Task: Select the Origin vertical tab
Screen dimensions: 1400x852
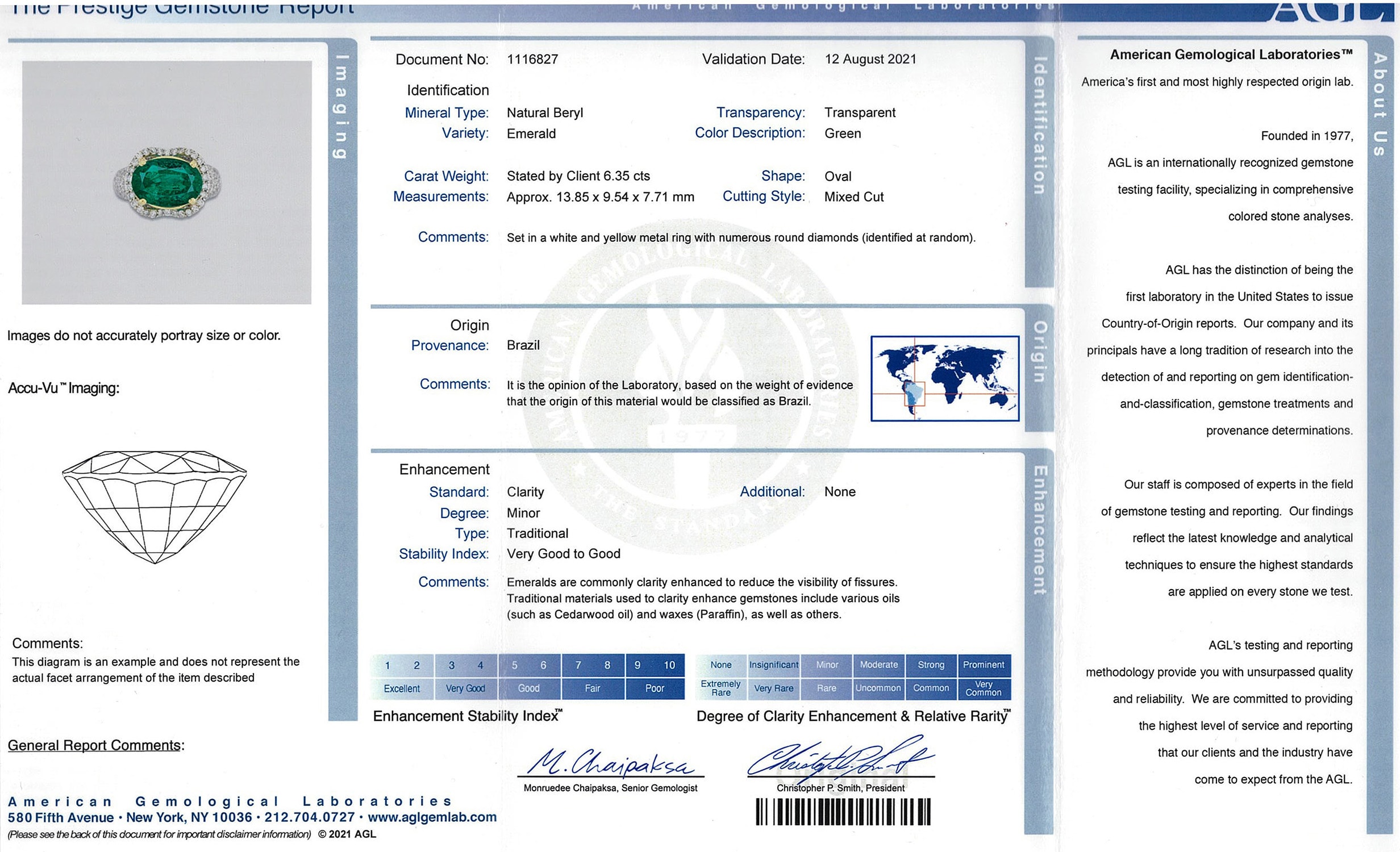Action: point(1039,352)
